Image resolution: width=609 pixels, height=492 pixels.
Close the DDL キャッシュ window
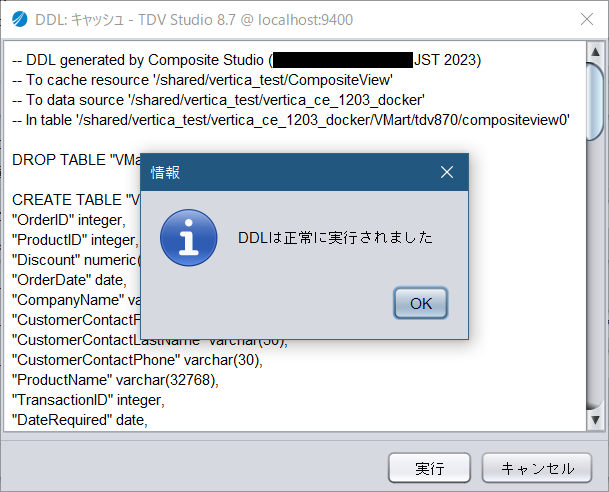[586, 19]
